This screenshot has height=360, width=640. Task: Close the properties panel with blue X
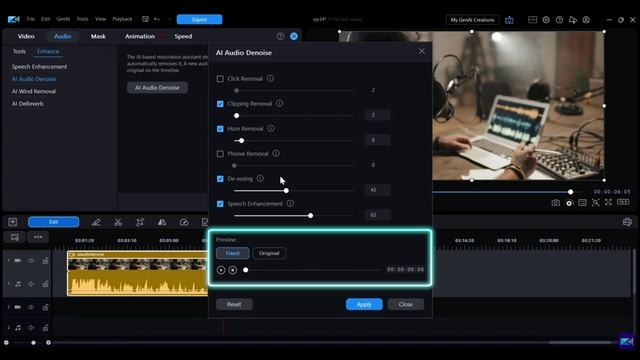pos(294,36)
